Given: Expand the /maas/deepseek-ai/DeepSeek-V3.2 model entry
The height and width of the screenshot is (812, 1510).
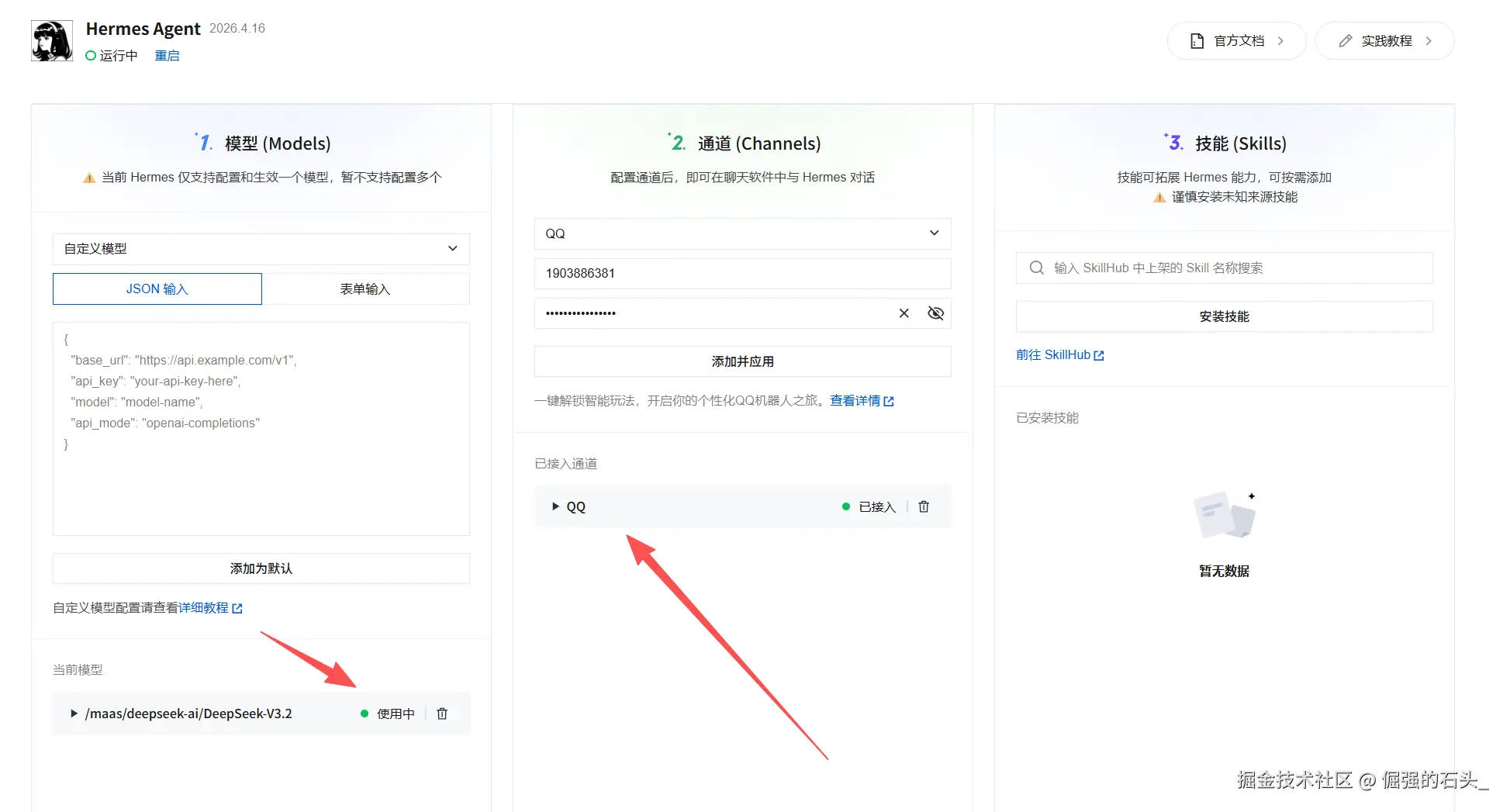Looking at the screenshot, I should tap(74, 714).
